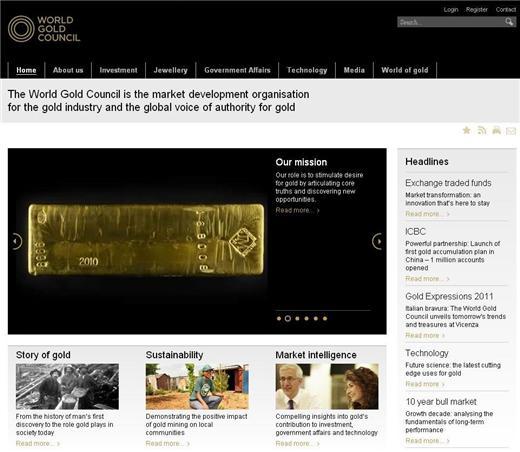Viewport: 520px width, 452px height.
Task: Click Read more under 10 year bull market
Action: coord(427,441)
